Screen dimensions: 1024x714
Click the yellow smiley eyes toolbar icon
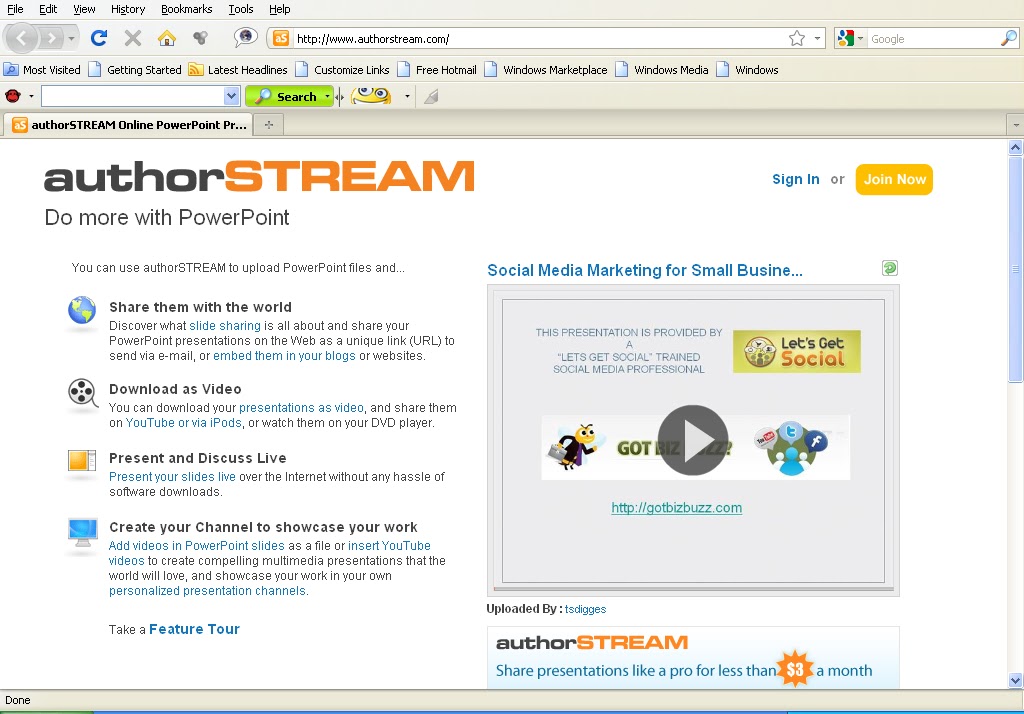[371, 97]
